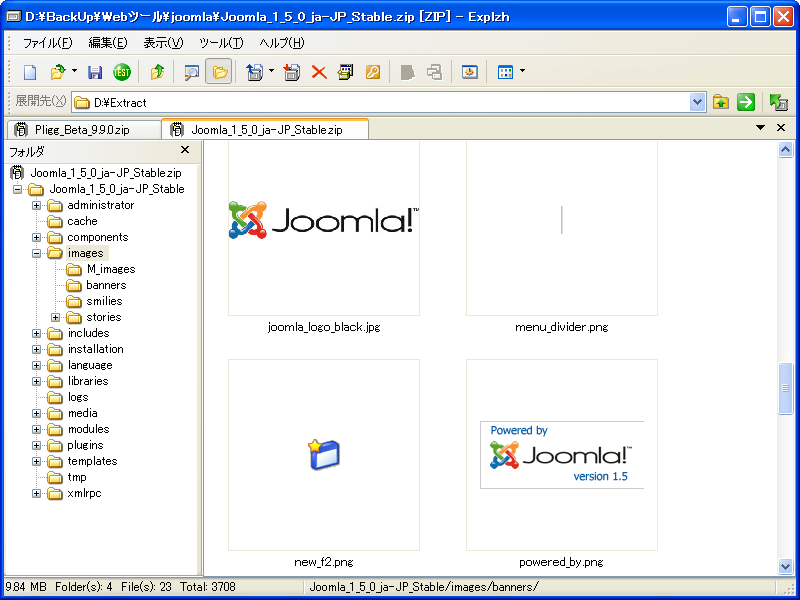Open the 表示(V) menu
Screen dimensions: 800x600
[x=163, y=43]
